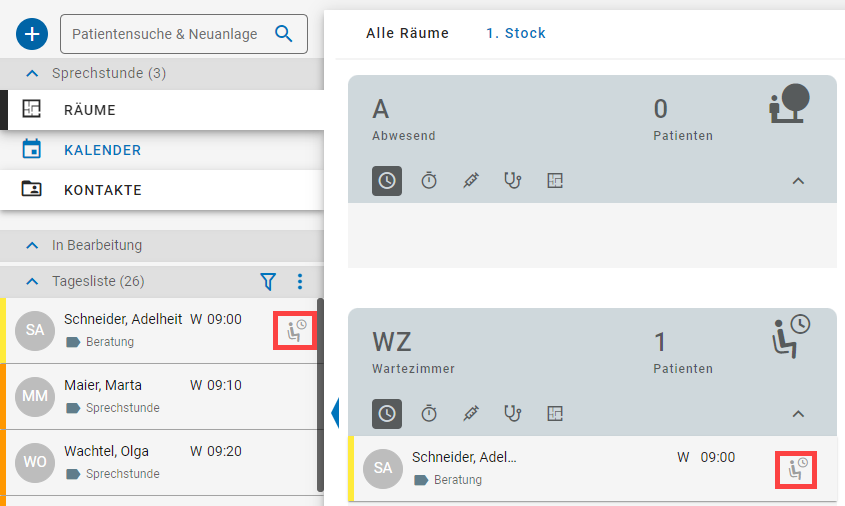The height and width of the screenshot is (506, 845).
Task: Click the search magnifier icon
Action: [283, 34]
